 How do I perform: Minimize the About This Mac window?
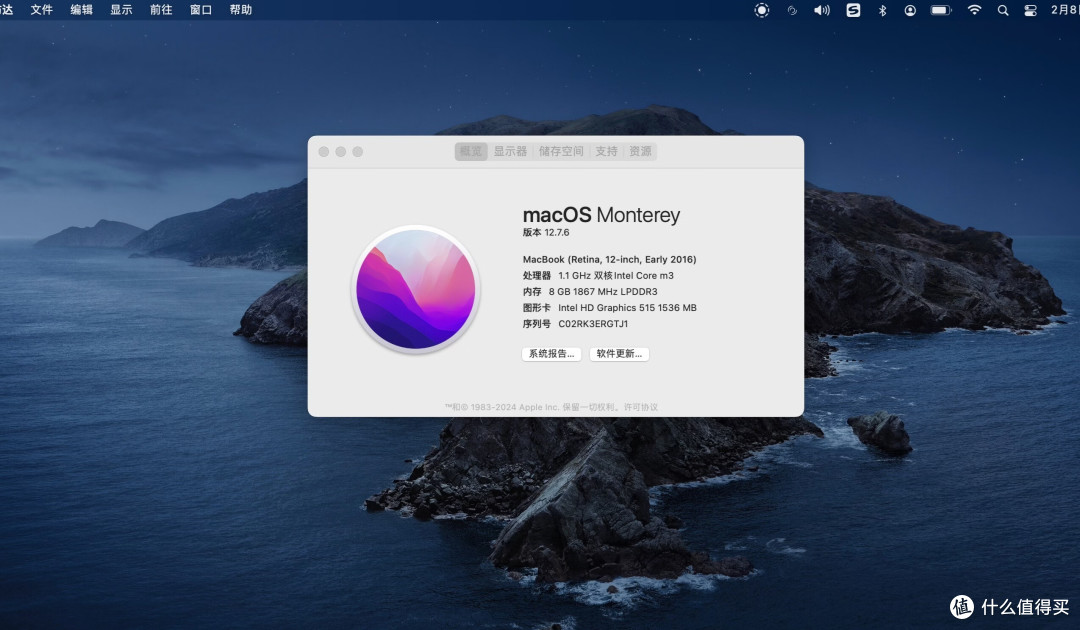pos(340,151)
